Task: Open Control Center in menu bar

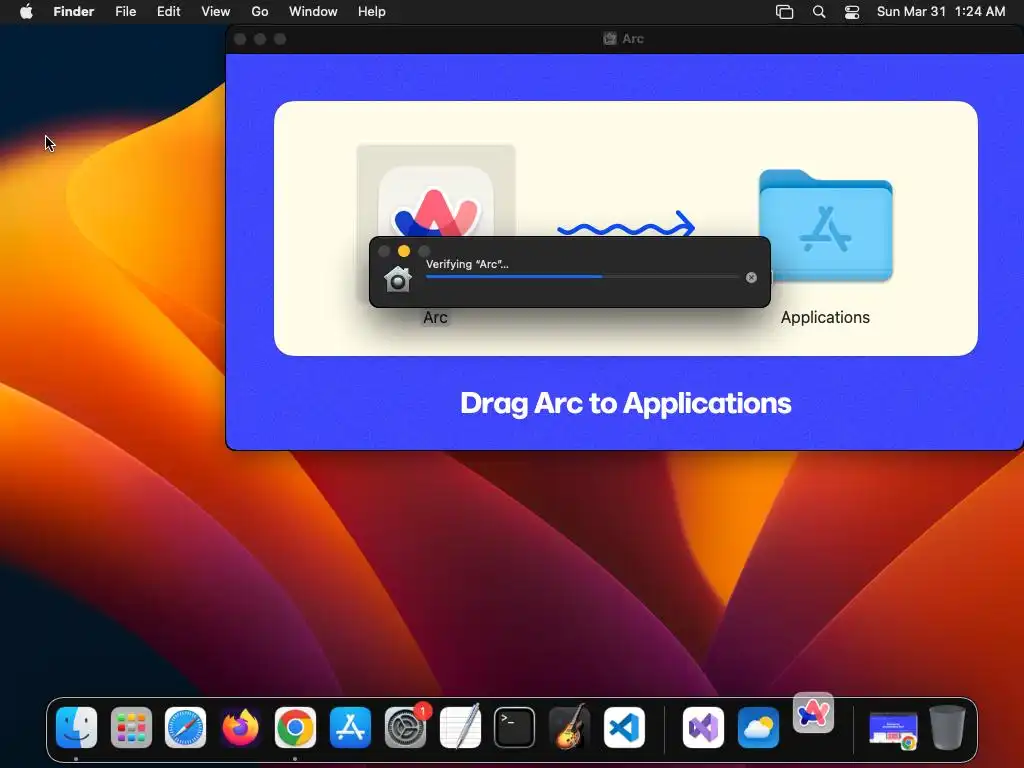Action: [852, 12]
